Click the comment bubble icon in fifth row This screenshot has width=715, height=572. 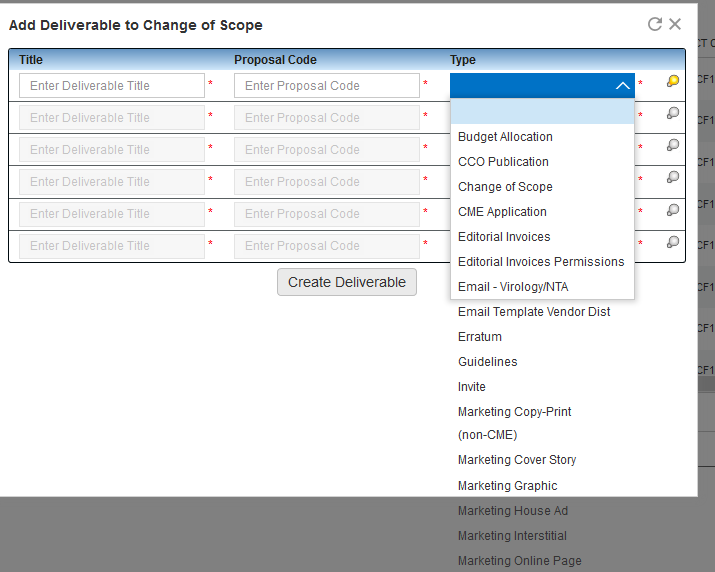click(x=673, y=210)
